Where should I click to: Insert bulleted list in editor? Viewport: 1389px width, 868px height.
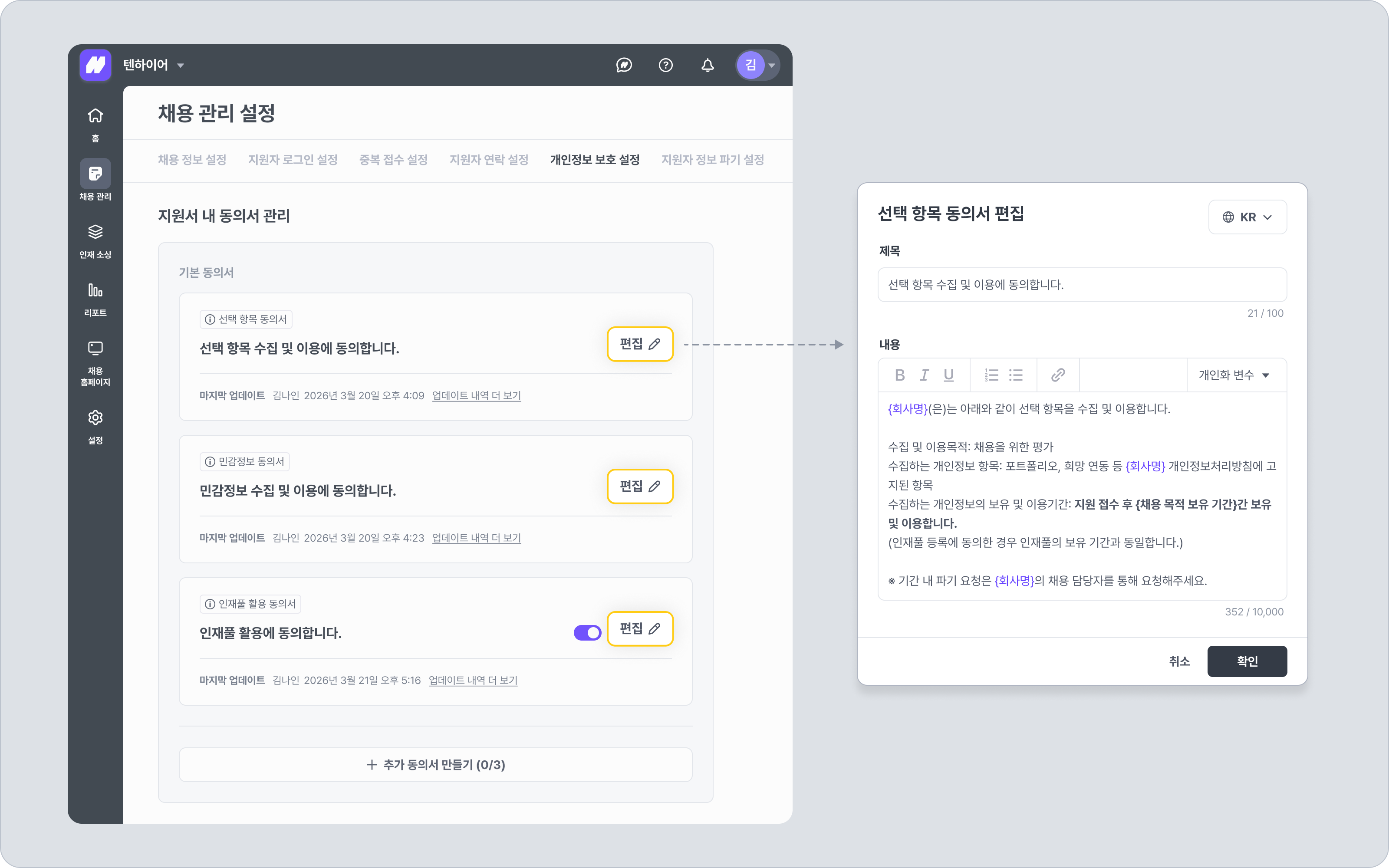click(1016, 375)
